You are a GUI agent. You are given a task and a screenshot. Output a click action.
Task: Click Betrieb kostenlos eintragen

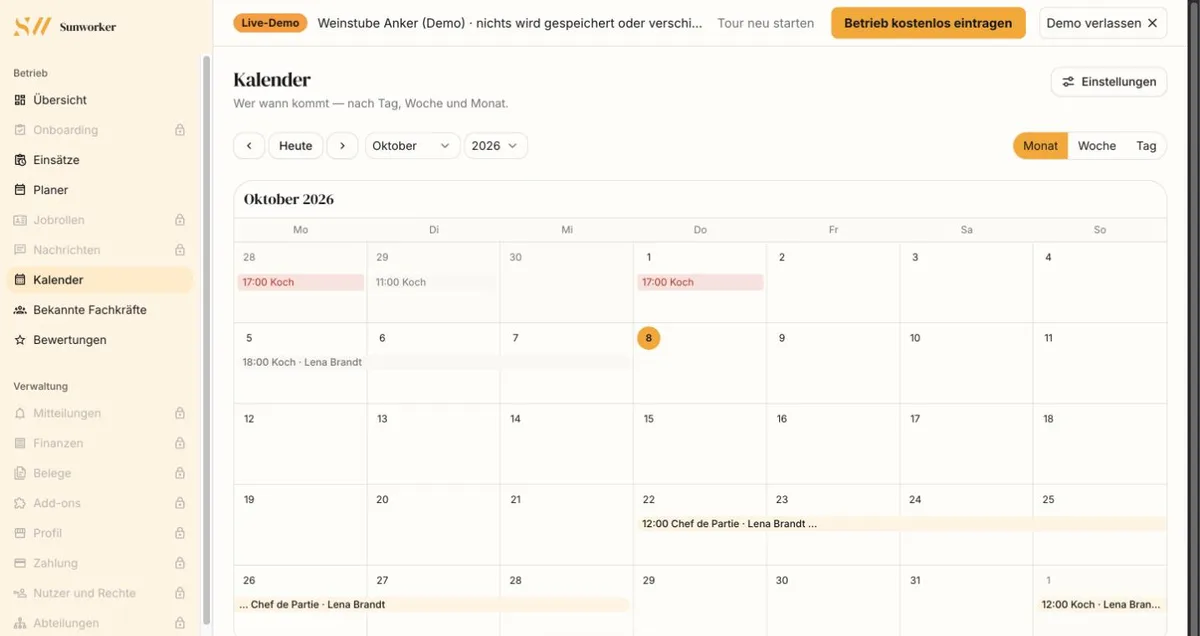[928, 23]
